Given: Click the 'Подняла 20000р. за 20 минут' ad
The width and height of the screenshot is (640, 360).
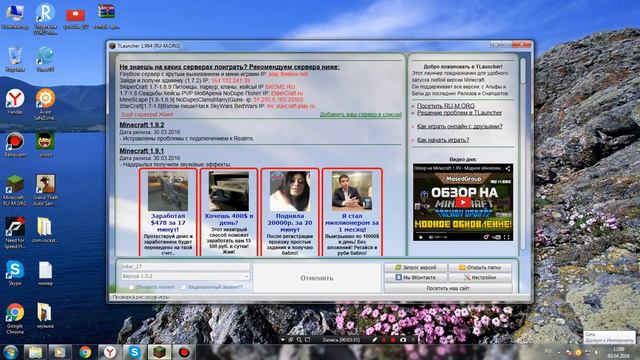Looking at the screenshot, I should [x=290, y=212].
